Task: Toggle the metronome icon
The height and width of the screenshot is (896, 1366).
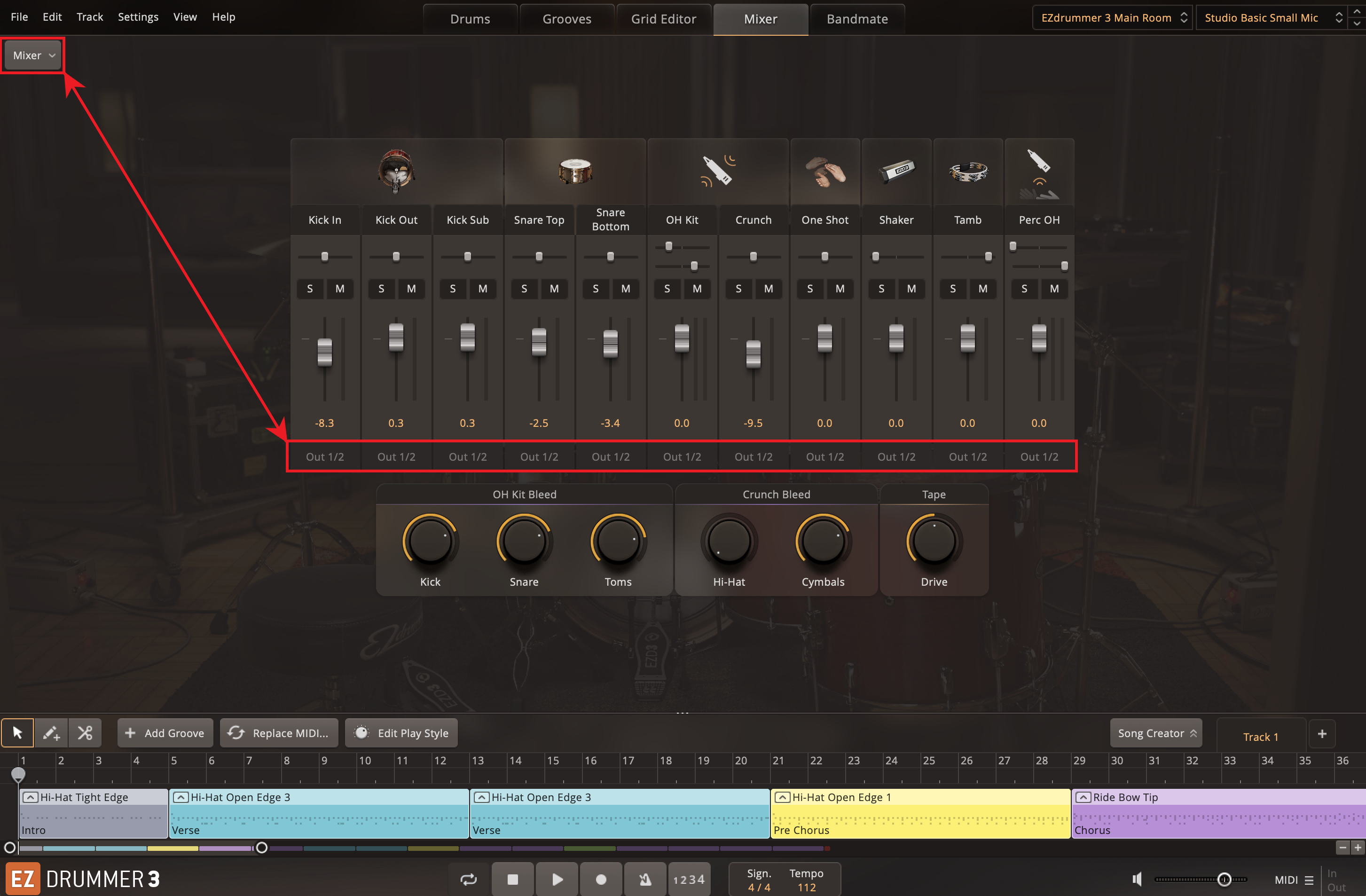Action: 645,880
